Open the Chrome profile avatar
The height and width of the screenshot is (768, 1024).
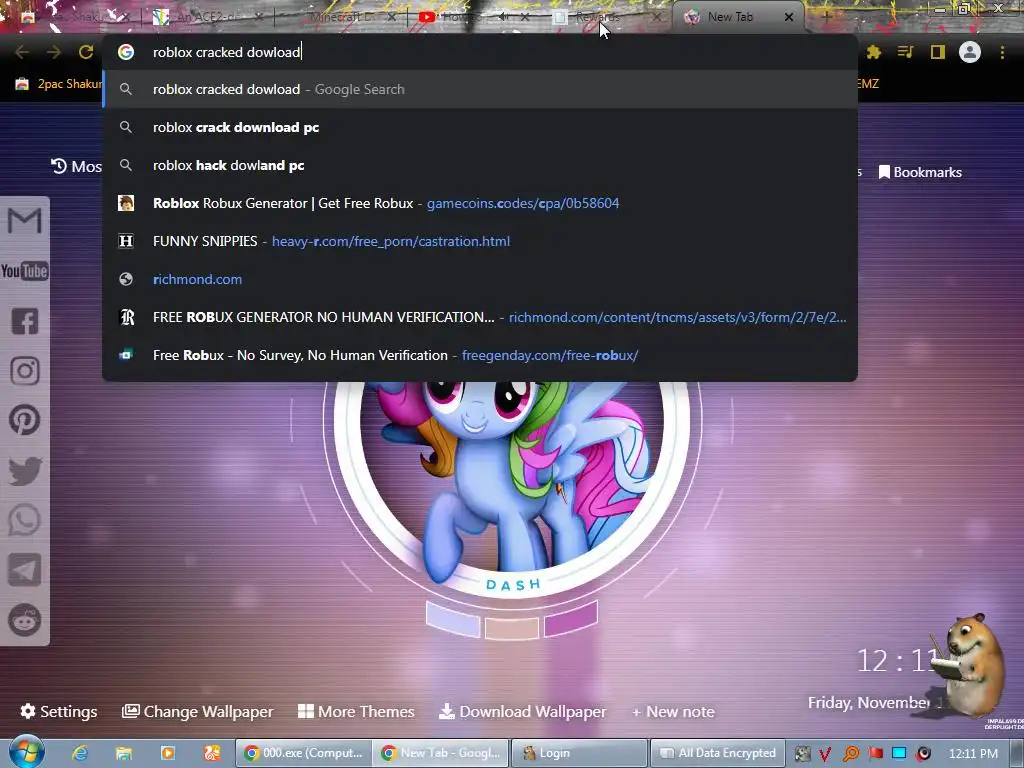970,52
